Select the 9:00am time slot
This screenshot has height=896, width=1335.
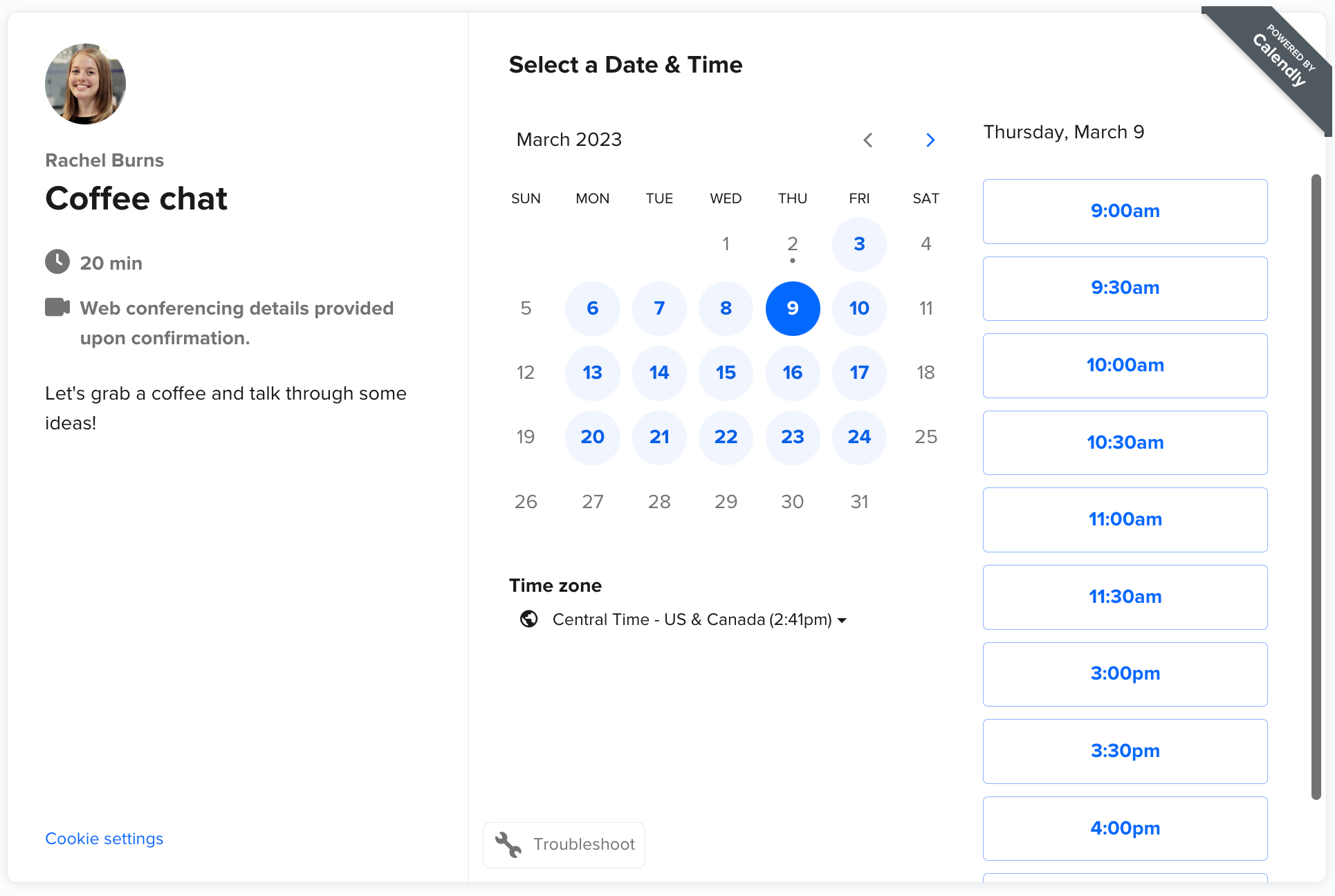point(1125,212)
